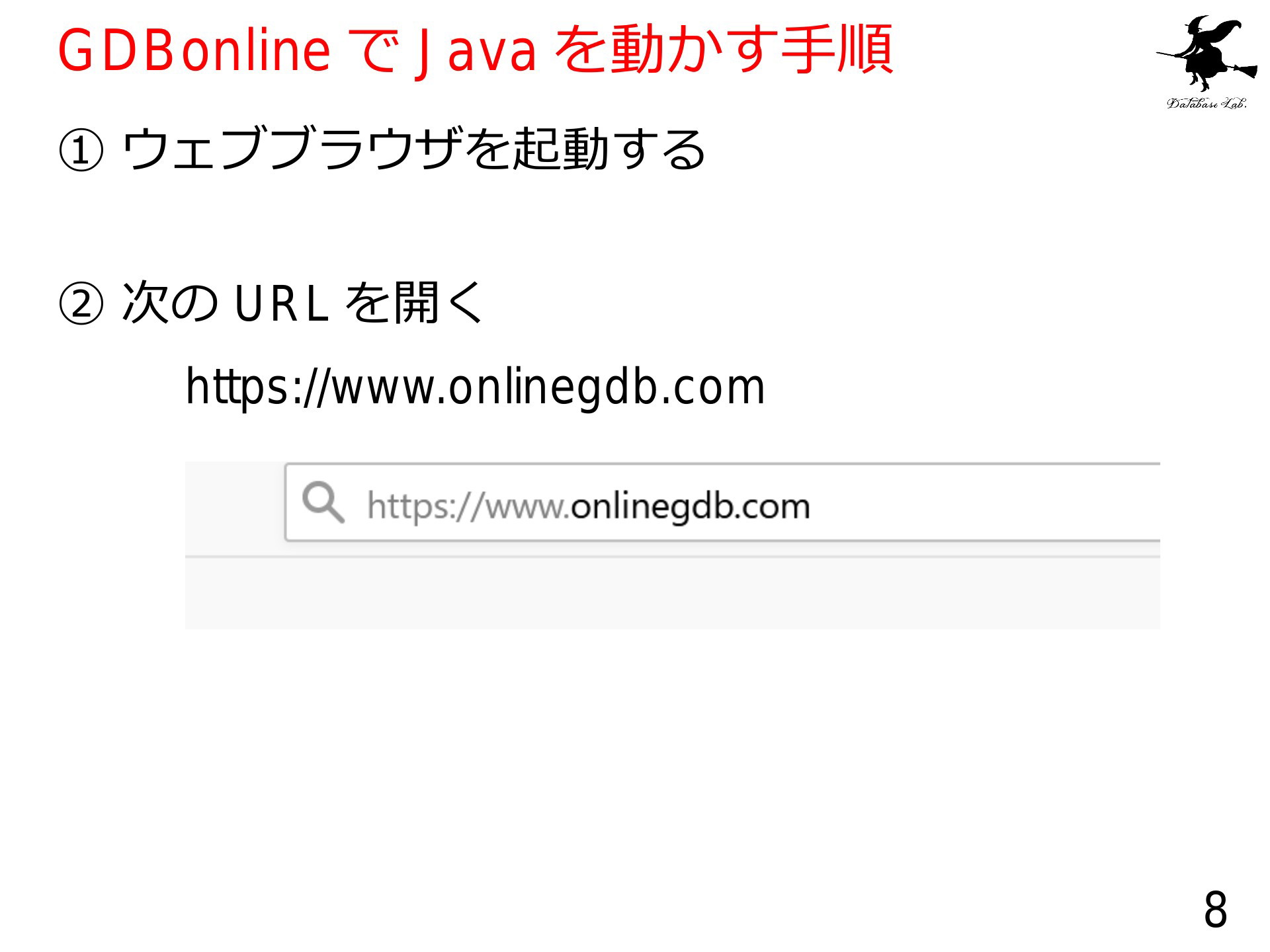
Task: Click the magnifier icon in address bar
Action: 323,502
